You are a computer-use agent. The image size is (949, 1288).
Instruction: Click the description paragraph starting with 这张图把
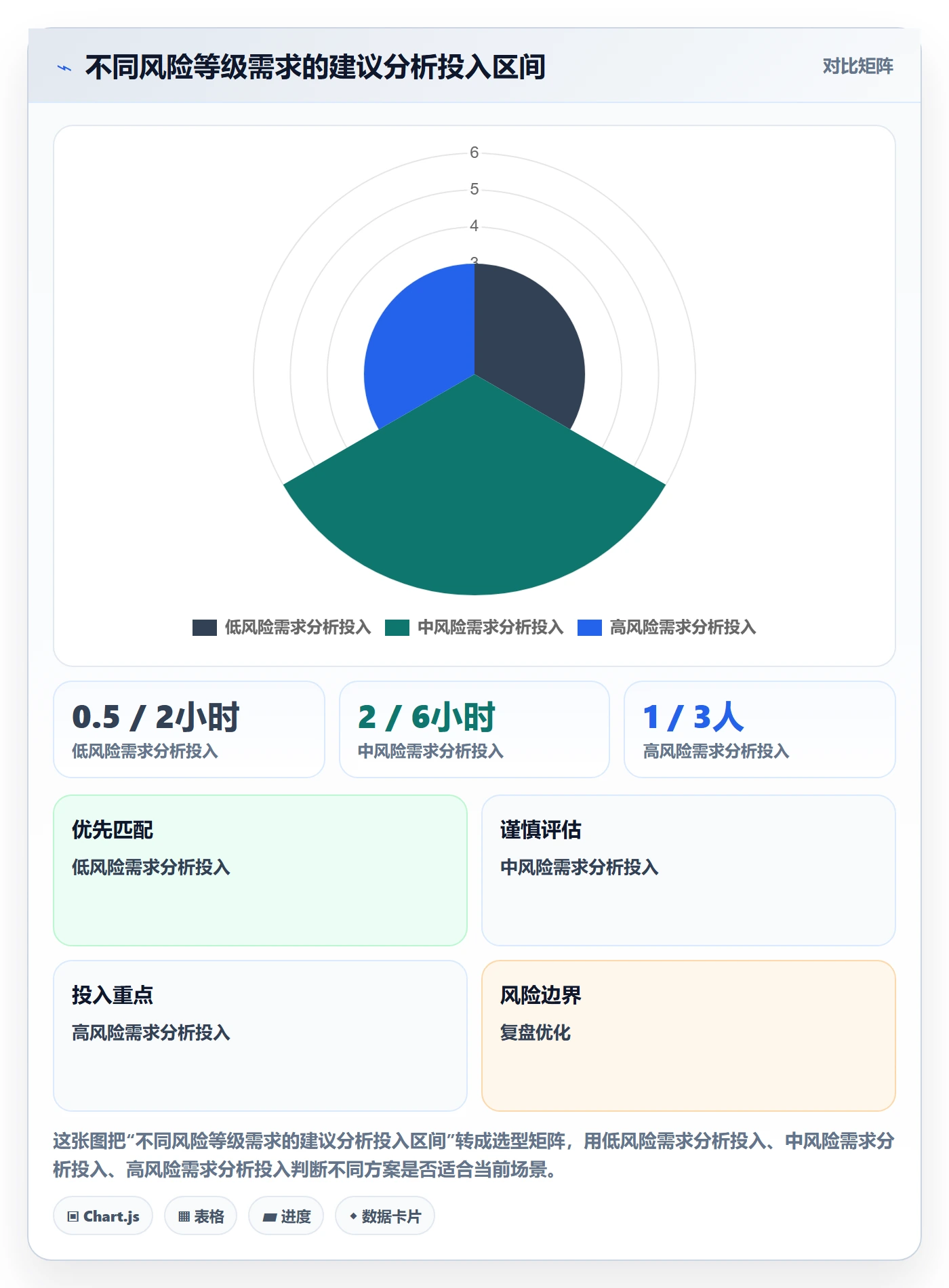tap(474, 1155)
